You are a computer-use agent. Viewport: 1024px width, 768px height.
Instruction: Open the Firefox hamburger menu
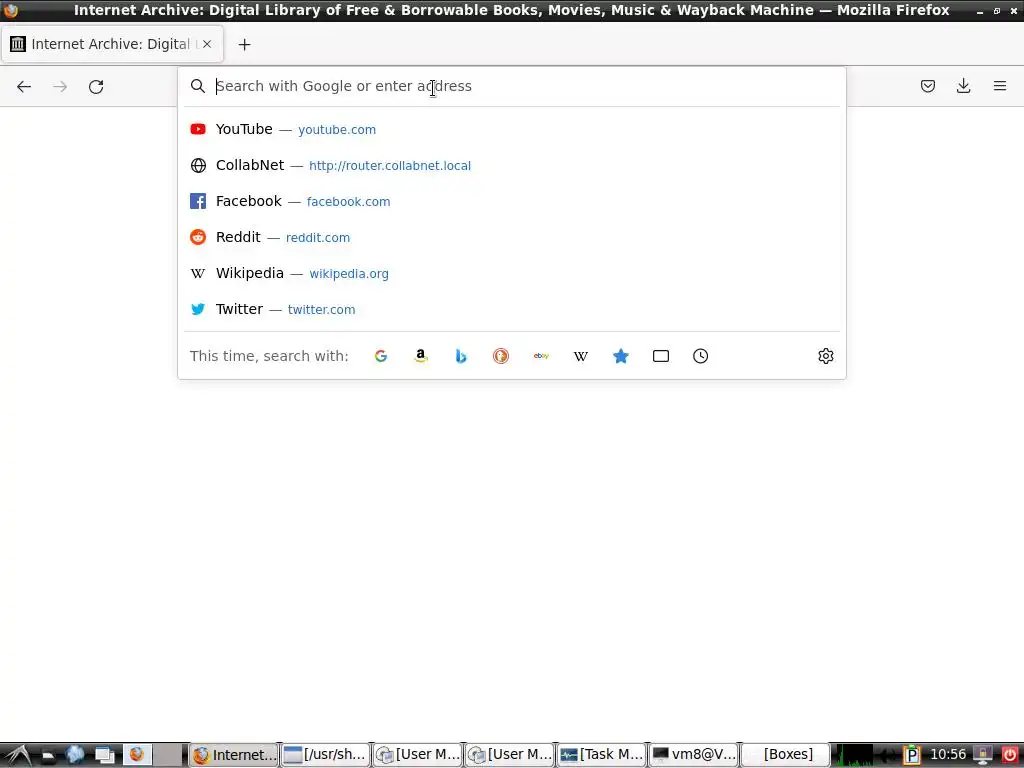click(x=1000, y=86)
